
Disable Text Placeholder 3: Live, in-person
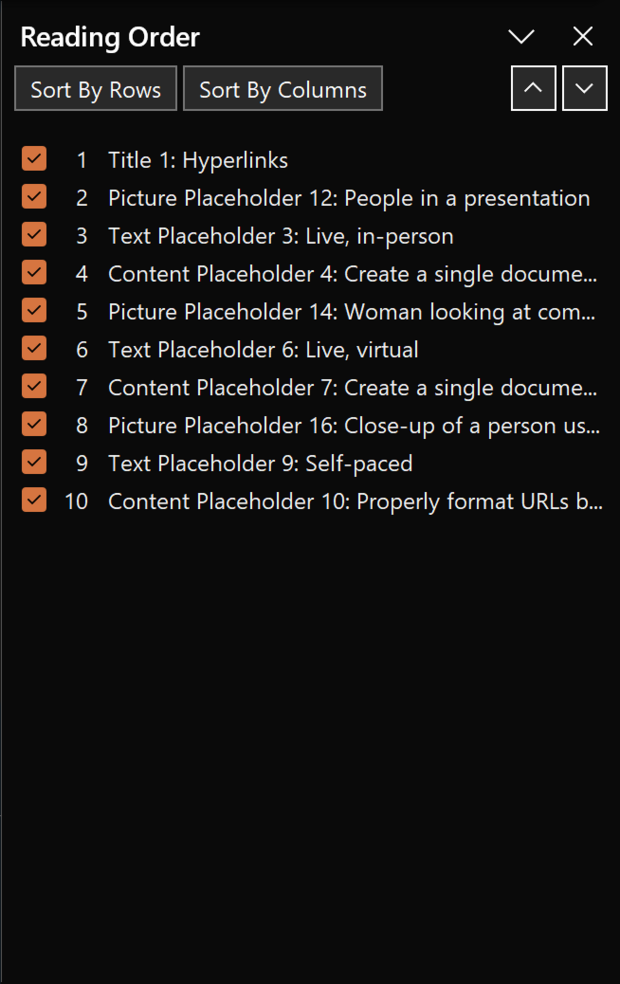[x=34, y=235]
